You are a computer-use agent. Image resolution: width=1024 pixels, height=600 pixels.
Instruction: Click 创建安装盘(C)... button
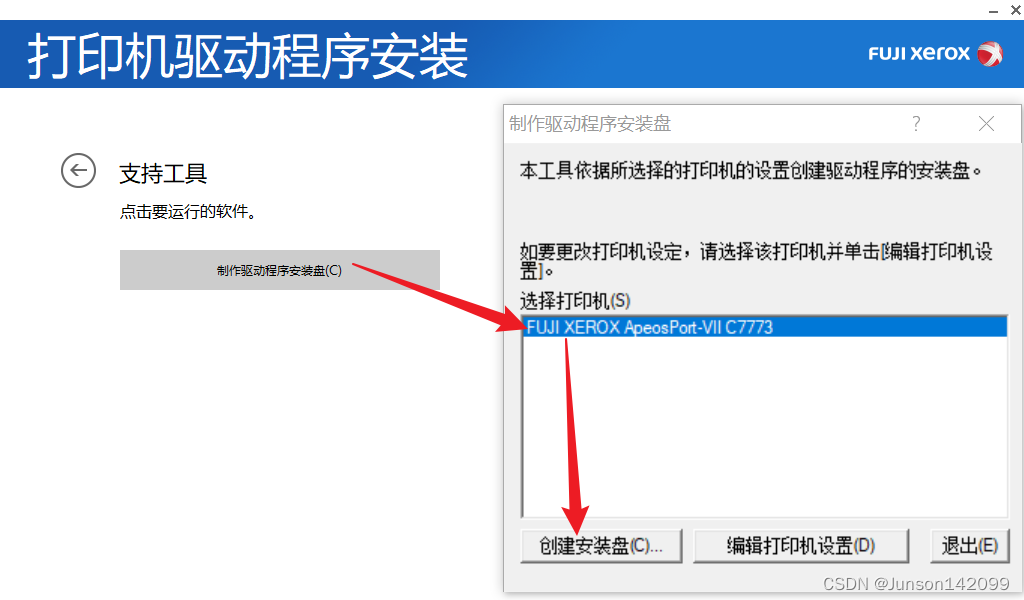pos(601,546)
